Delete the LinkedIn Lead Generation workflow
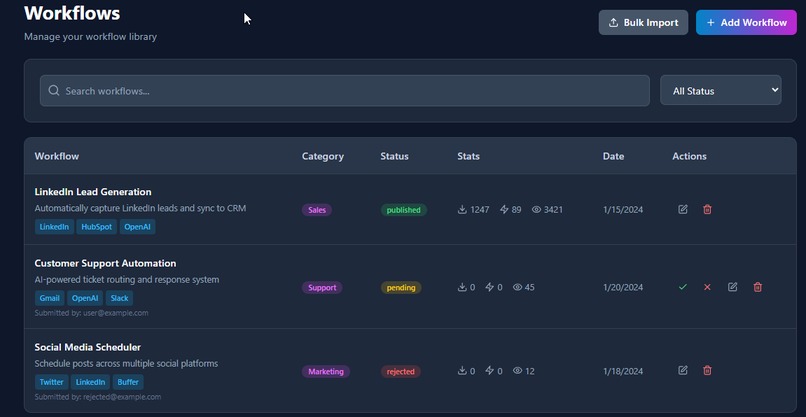Screen dimensions: 806x417 (707, 209)
